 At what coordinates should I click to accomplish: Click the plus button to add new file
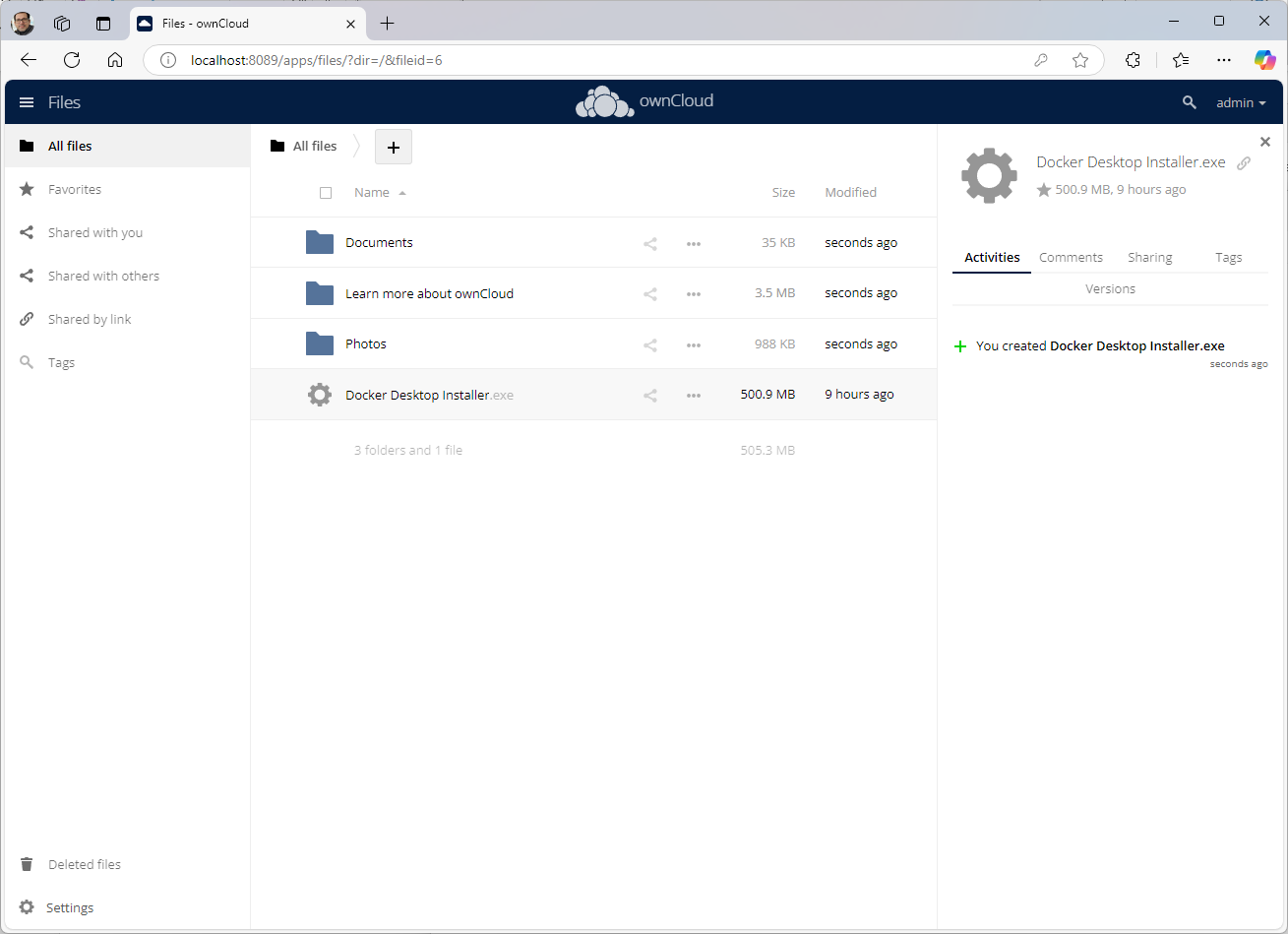[x=394, y=147]
